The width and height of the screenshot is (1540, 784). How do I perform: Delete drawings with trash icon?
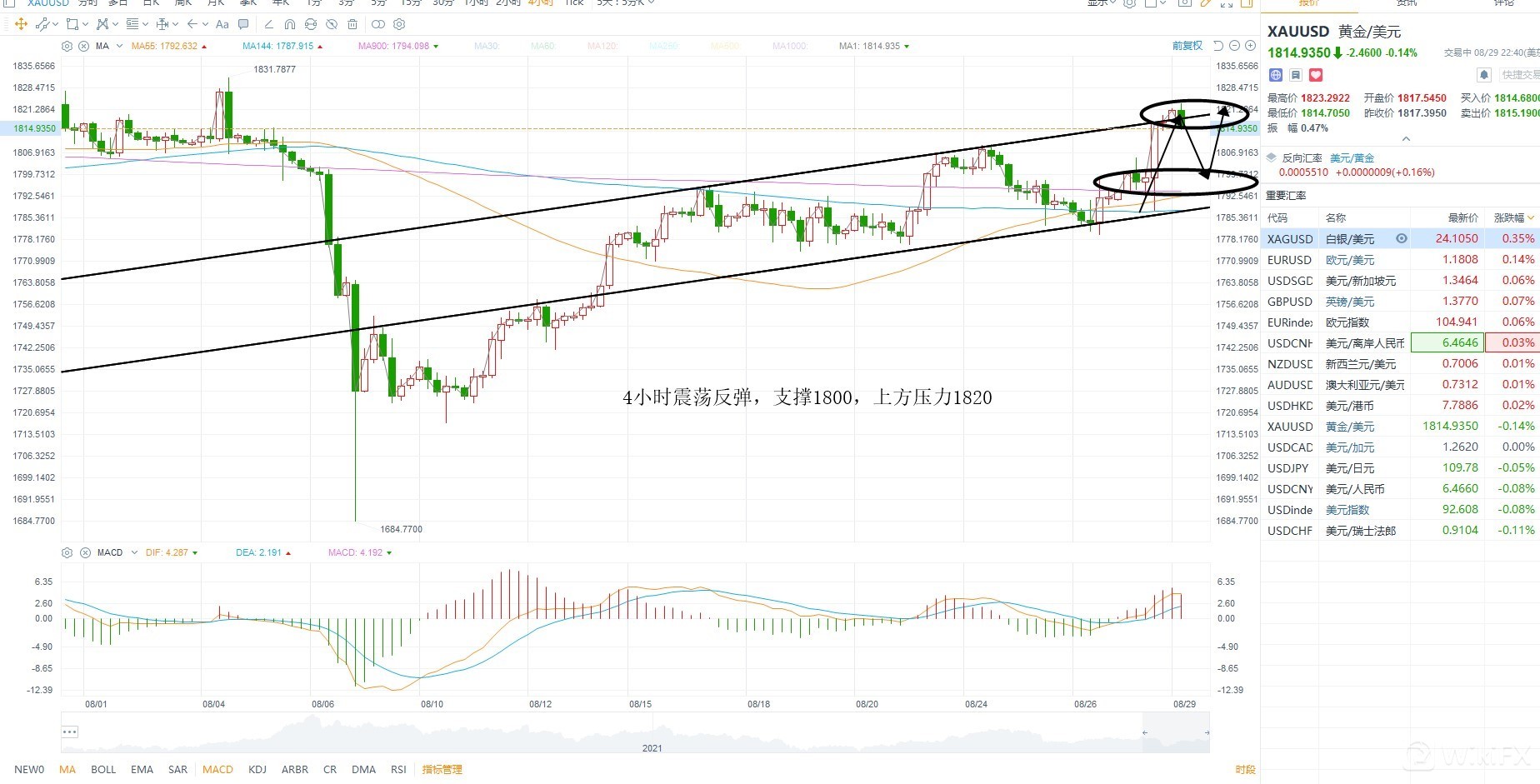pyautogui.click(x=352, y=24)
